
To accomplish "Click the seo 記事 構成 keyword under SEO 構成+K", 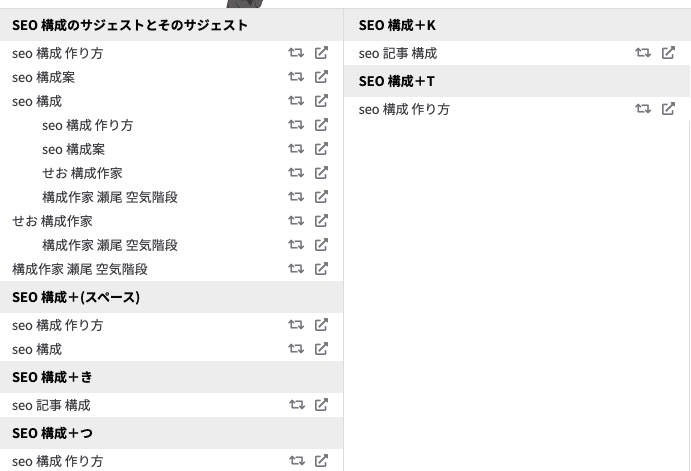I will (397, 53).
